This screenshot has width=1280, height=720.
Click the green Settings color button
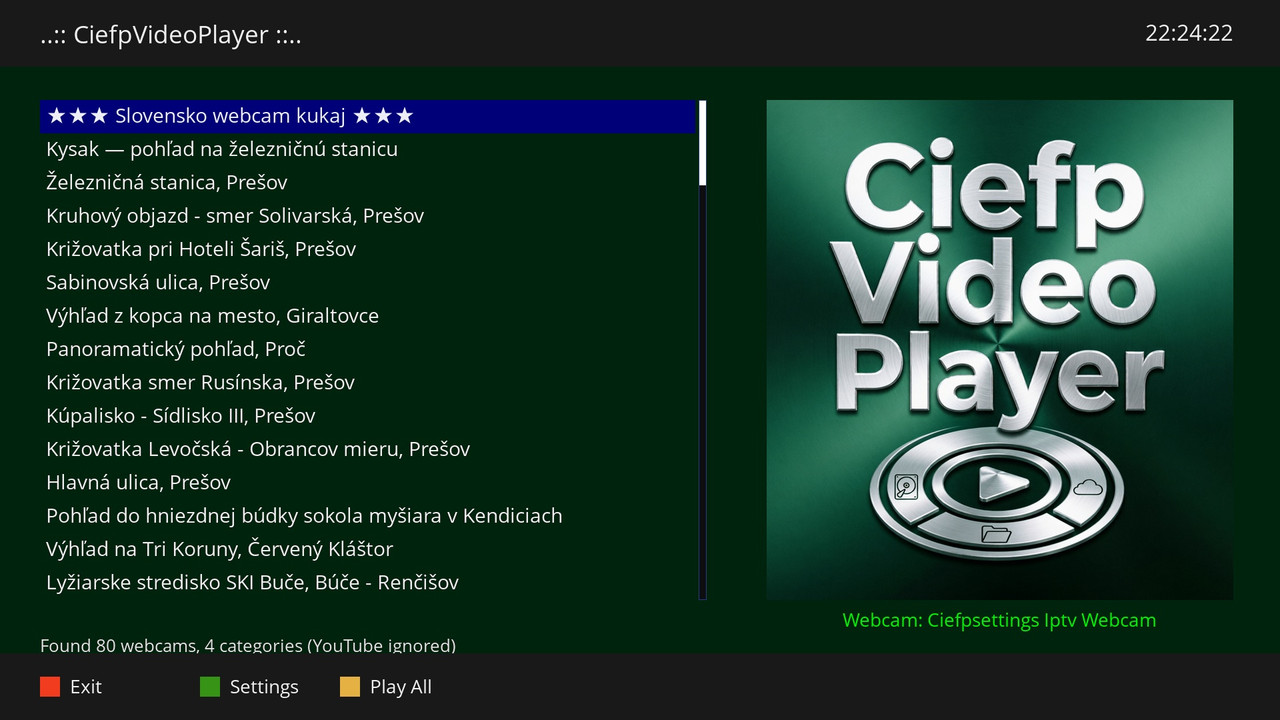[x=210, y=687]
